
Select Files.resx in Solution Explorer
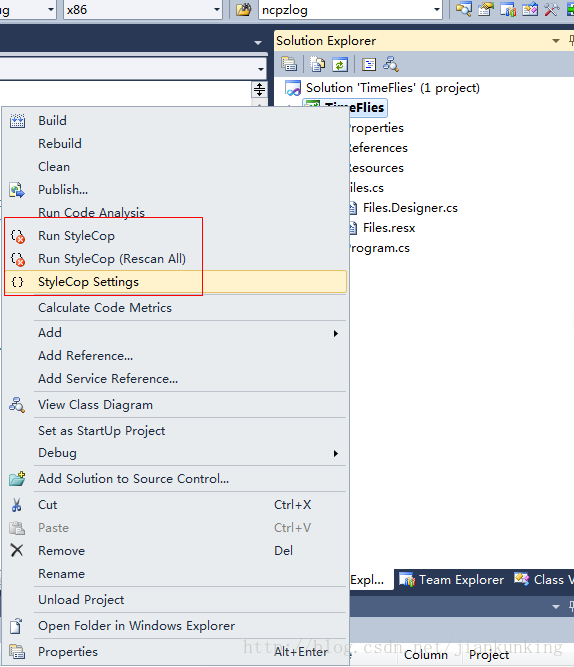coord(389,228)
